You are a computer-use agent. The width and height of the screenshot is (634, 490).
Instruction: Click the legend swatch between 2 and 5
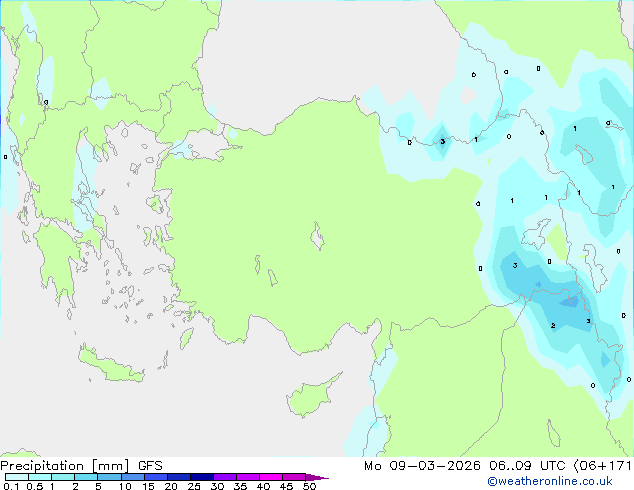(86, 477)
